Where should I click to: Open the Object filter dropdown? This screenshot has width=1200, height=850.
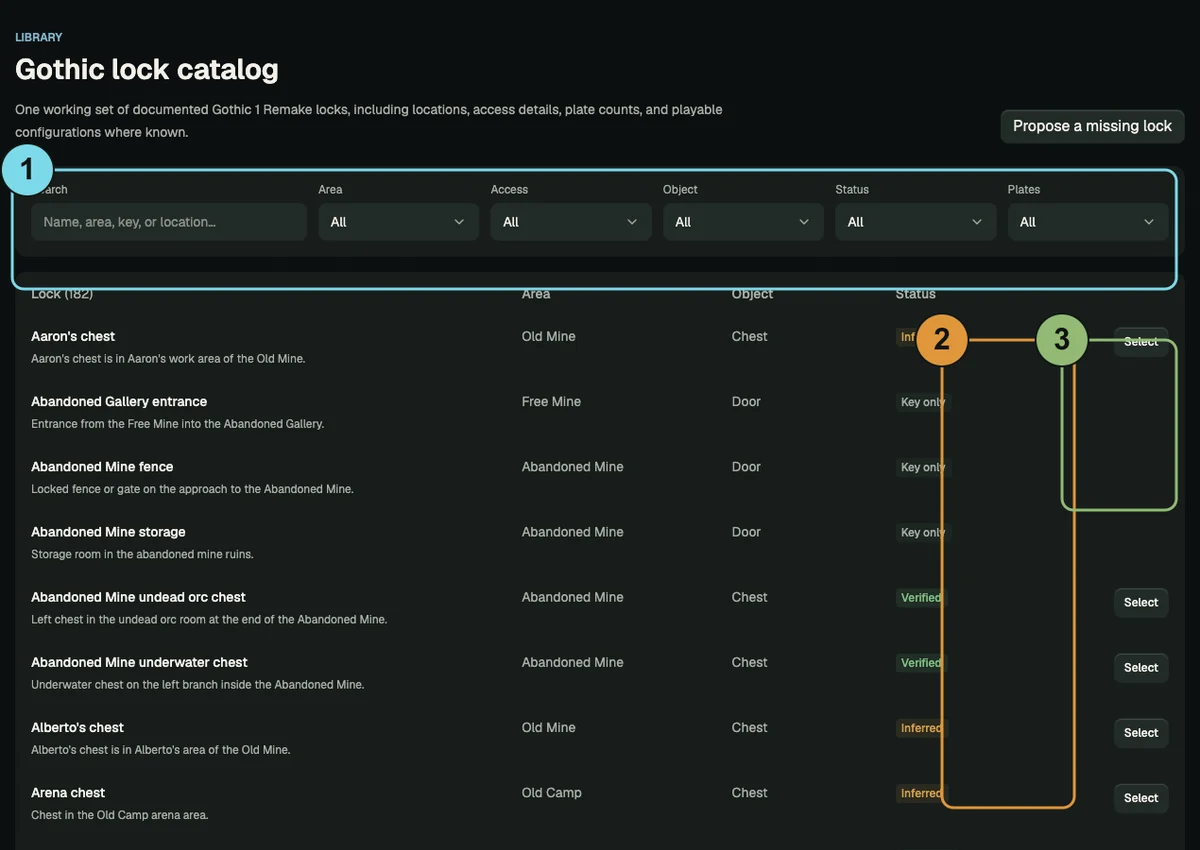[x=743, y=222]
